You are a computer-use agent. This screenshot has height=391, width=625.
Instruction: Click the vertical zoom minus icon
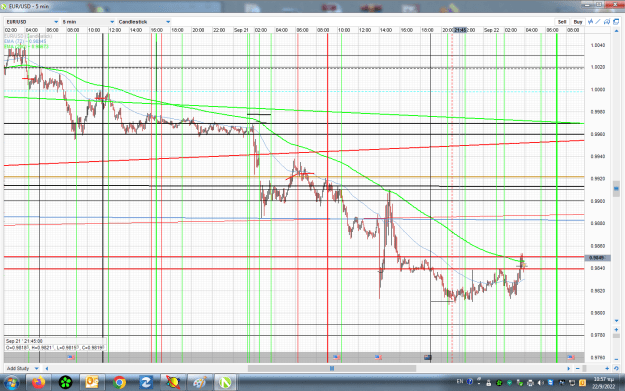point(616,360)
